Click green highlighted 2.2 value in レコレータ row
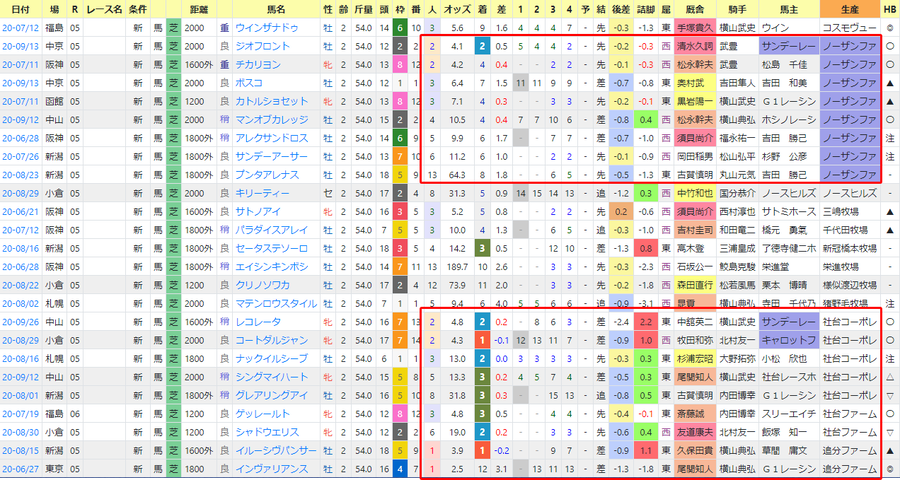This screenshot has width=900, height=480. tap(645, 322)
